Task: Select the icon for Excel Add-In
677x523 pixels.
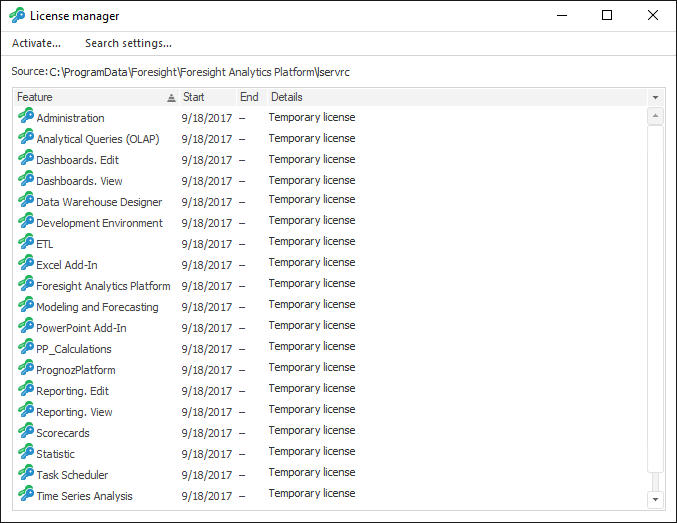Action: (x=26, y=264)
